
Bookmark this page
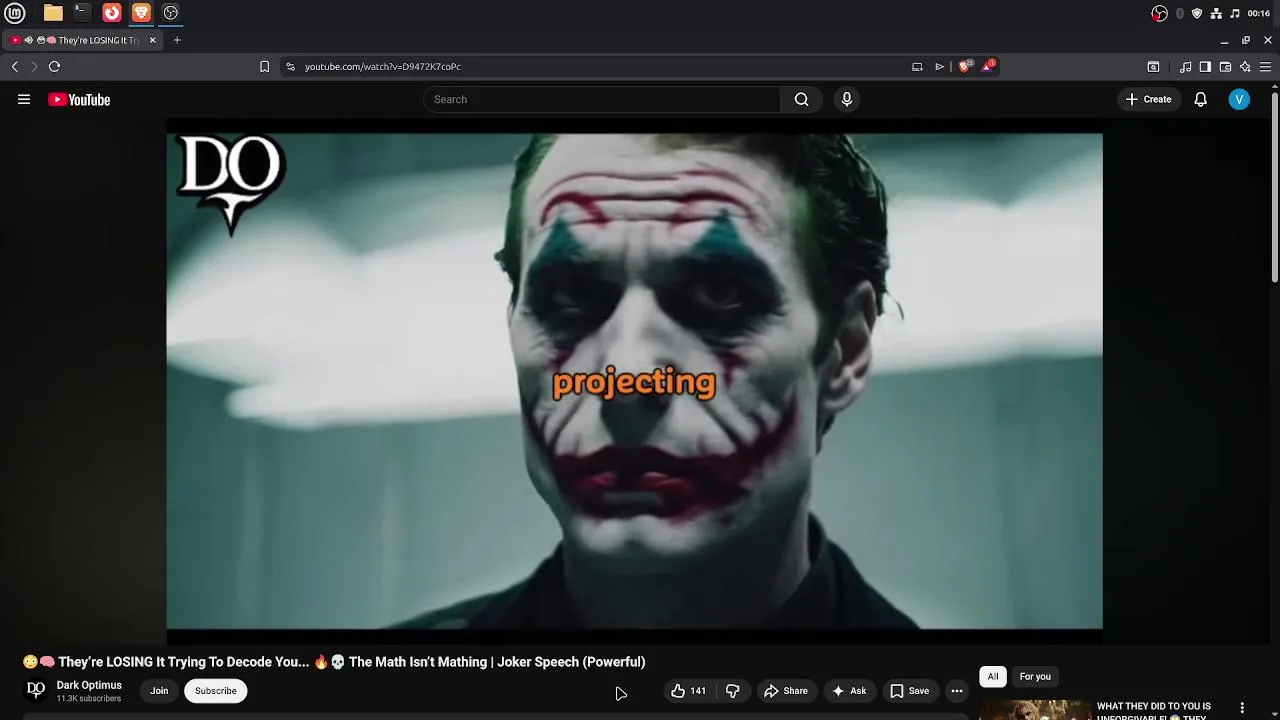point(264,66)
